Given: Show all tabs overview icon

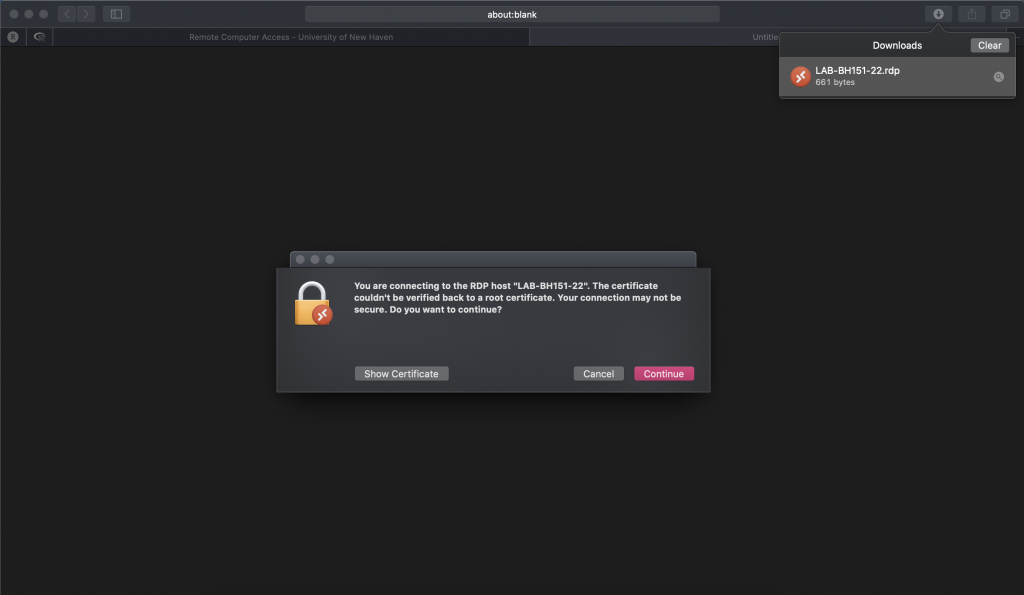Looking at the screenshot, I should [x=1004, y=14].
